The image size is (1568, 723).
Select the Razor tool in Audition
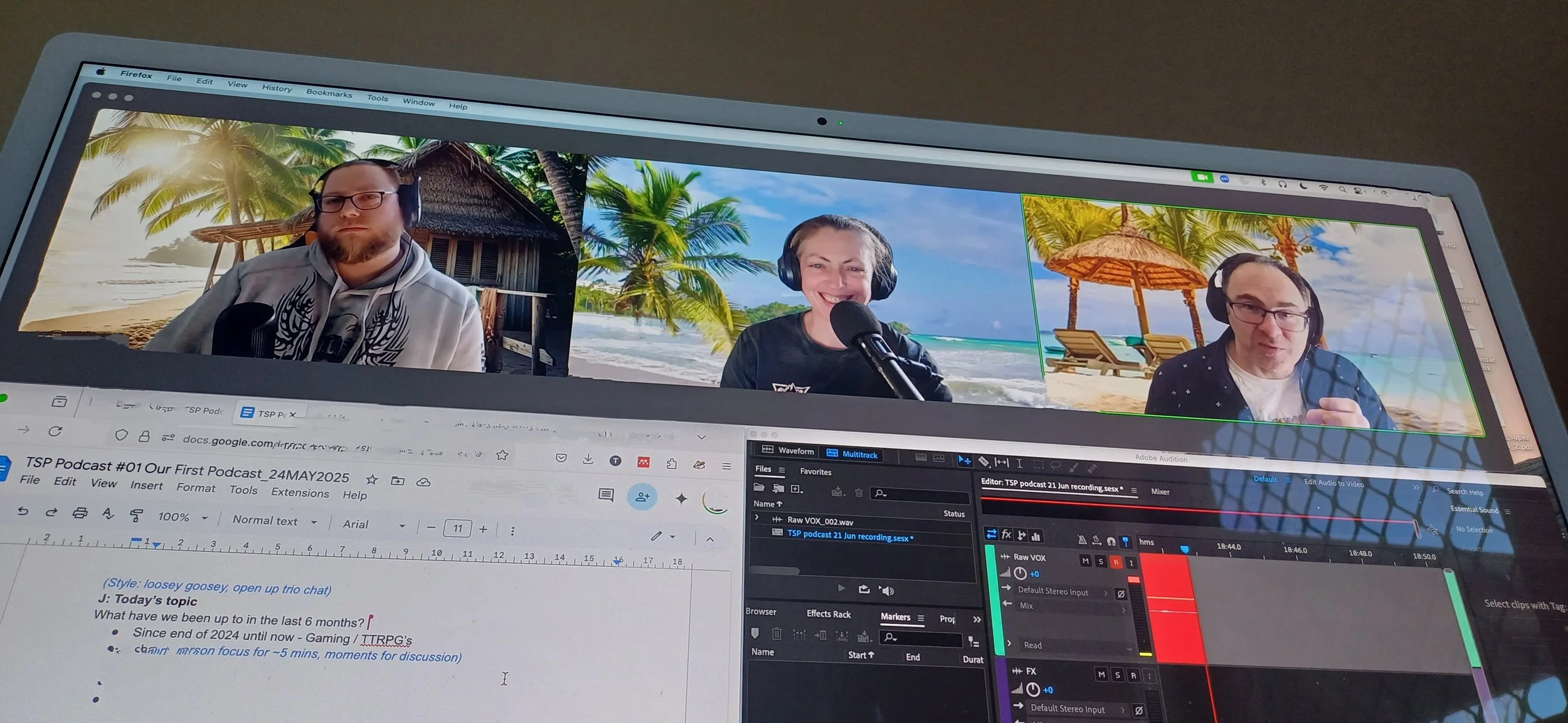click(x=984, y=462)
